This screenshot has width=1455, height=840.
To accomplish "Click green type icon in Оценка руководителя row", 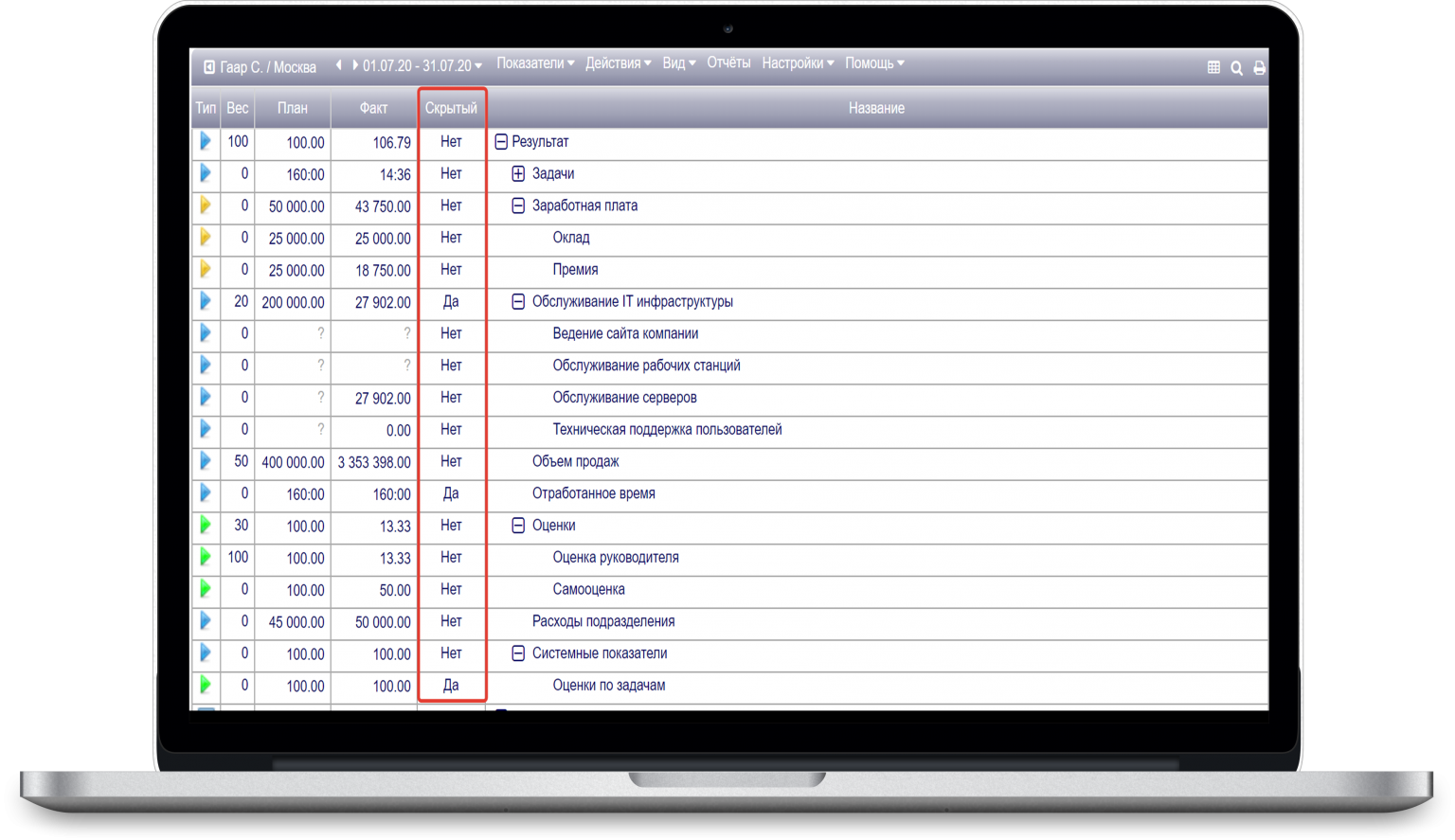I will pyautogui.click(x=206, y=557).
